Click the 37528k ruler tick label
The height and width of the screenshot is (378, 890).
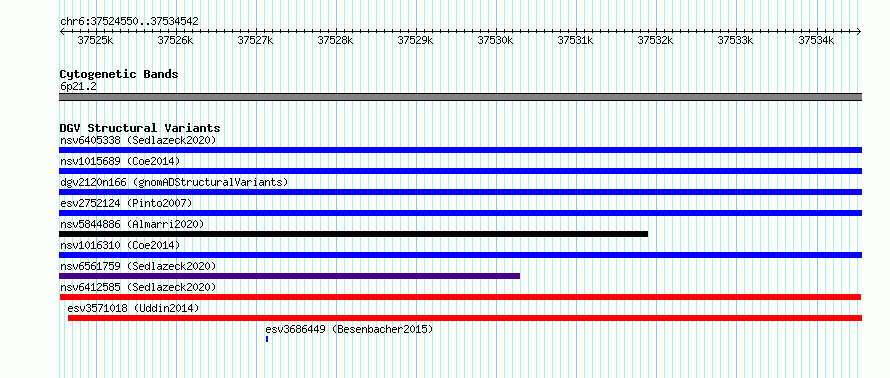click(x=335, y=40)
